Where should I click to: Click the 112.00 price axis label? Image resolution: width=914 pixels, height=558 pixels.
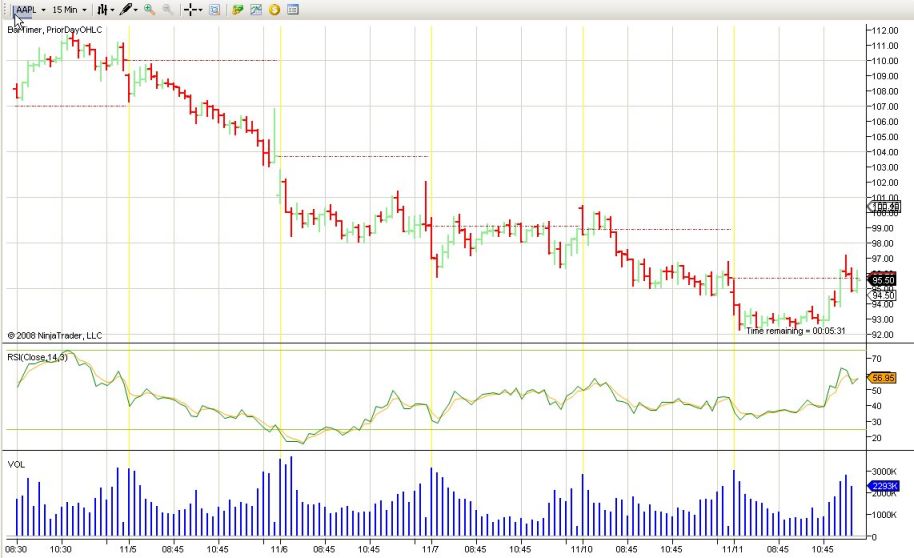pyautogui.click(x=885, y=30)
